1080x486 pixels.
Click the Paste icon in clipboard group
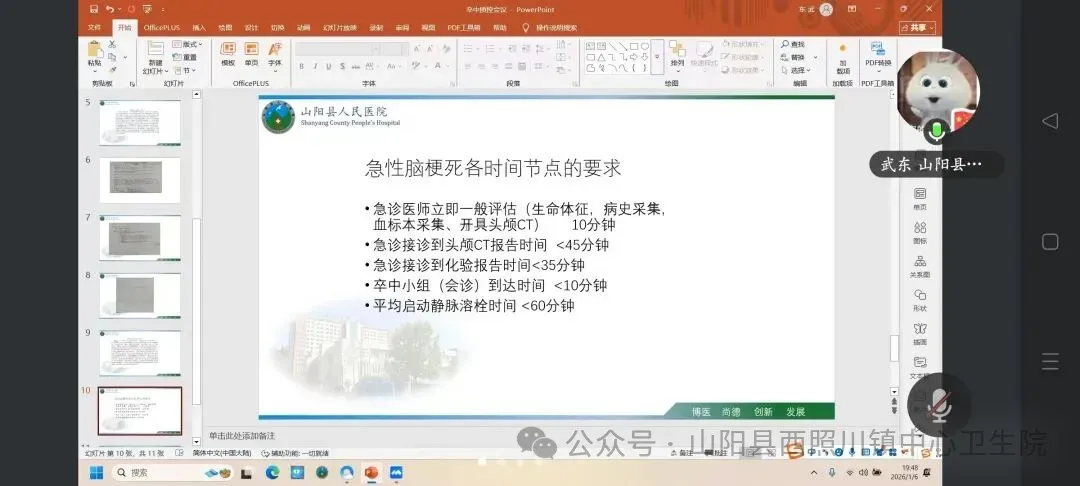click(x=94, y=50)
